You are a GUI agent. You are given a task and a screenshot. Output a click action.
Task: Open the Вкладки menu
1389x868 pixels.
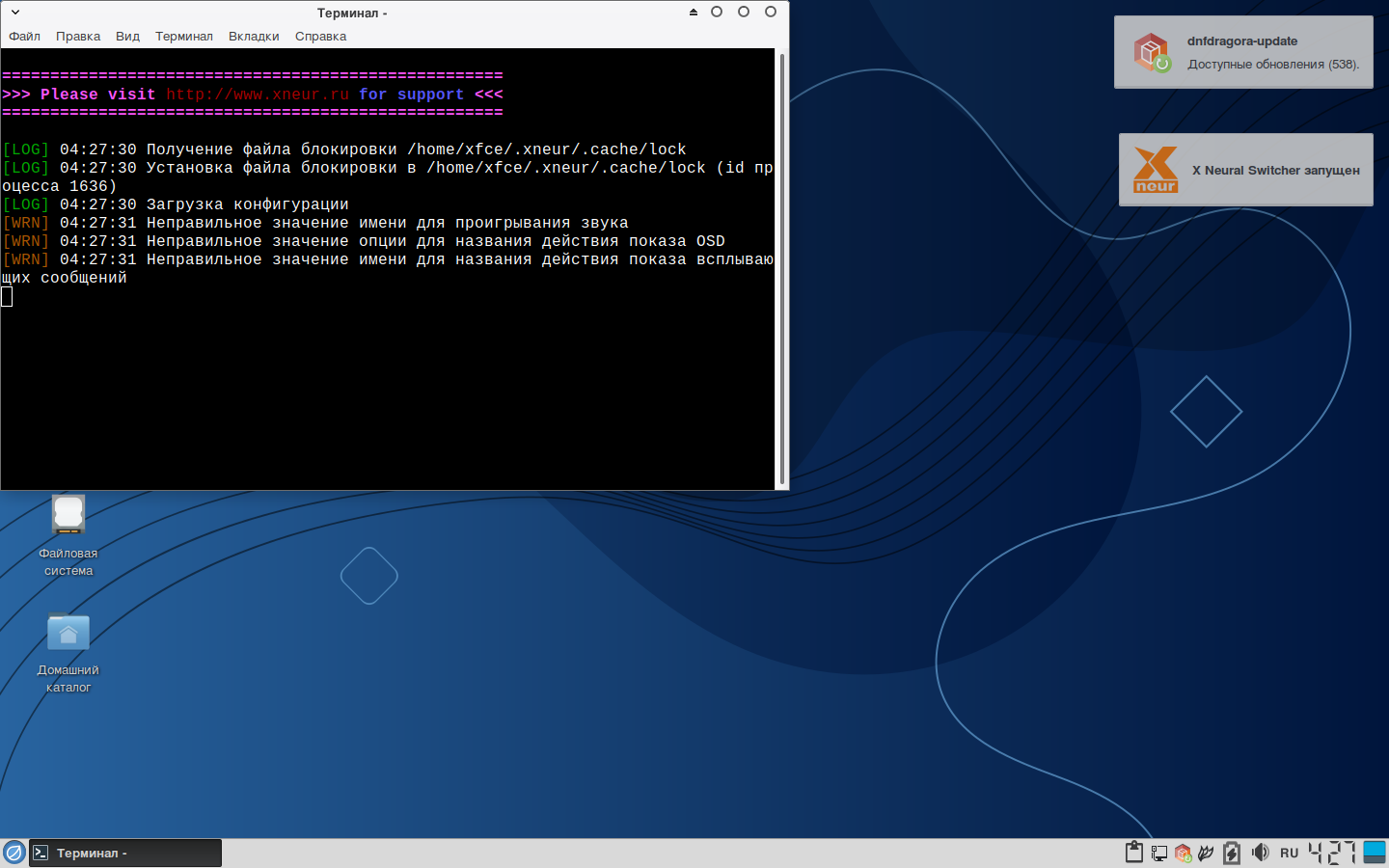click(x=254, y=37)
